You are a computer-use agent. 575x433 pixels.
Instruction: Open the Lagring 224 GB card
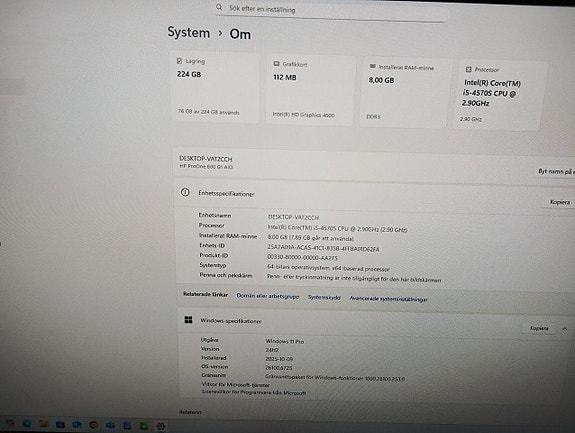tap(215, 87)
